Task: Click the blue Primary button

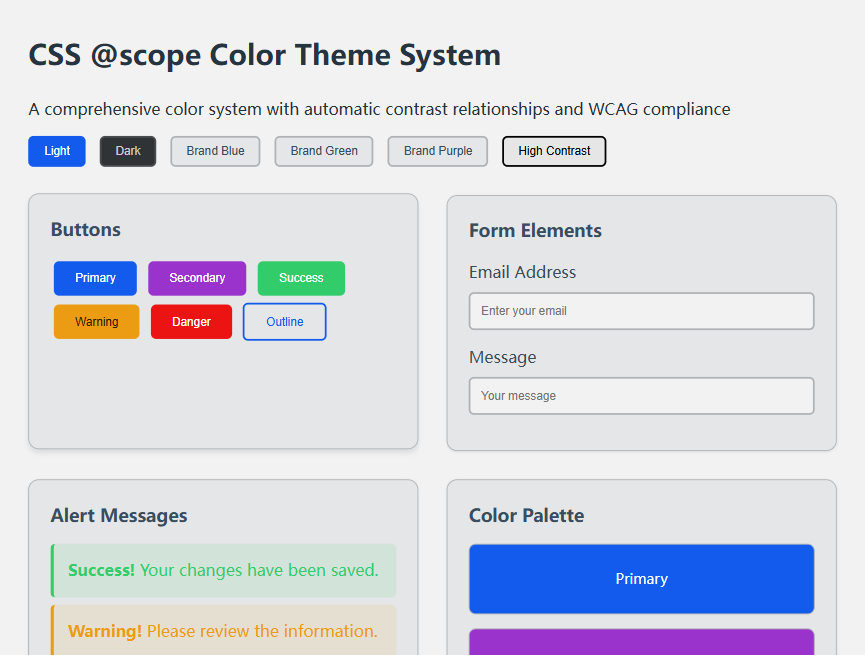Action: pos(95,278)
